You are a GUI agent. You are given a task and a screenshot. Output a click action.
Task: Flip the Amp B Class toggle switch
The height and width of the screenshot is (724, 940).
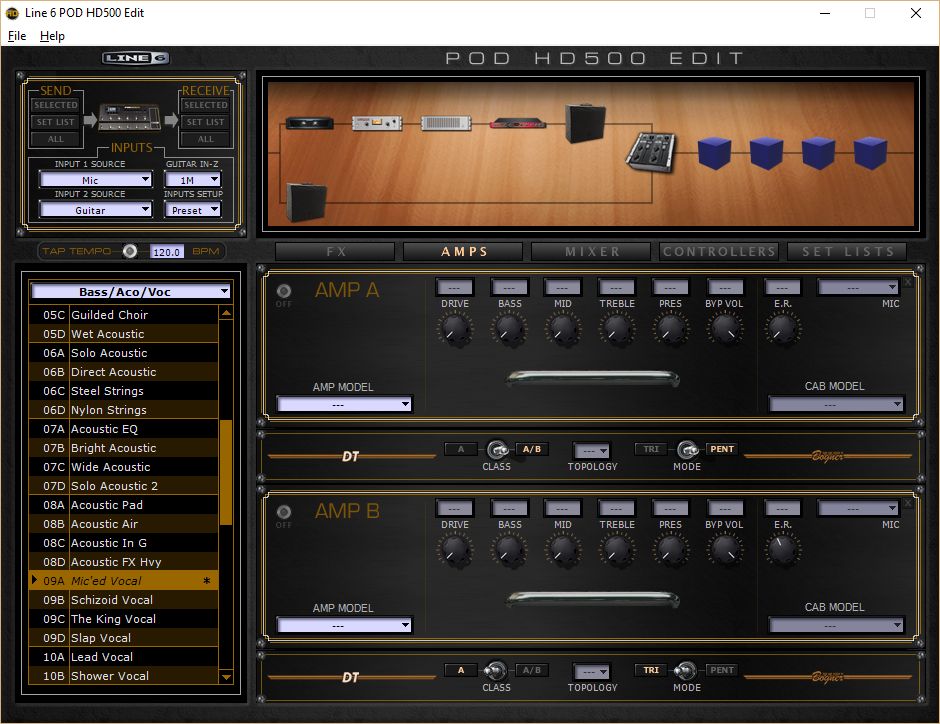click(496, 670)
